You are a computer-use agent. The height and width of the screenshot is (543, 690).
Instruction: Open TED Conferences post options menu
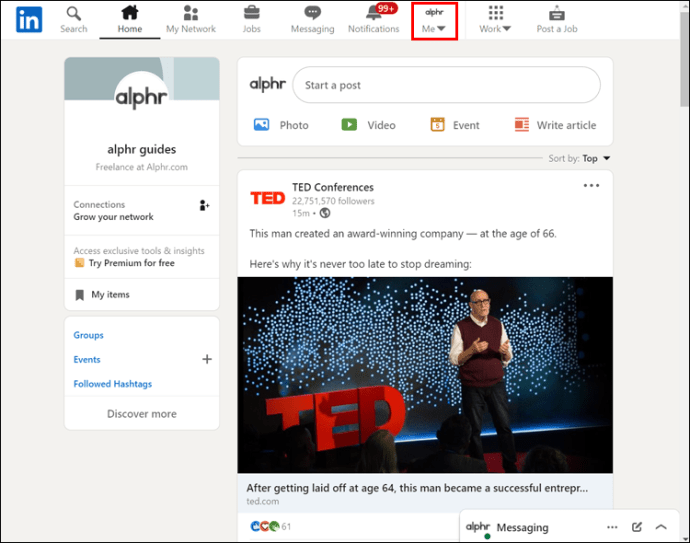coord(591,185)
